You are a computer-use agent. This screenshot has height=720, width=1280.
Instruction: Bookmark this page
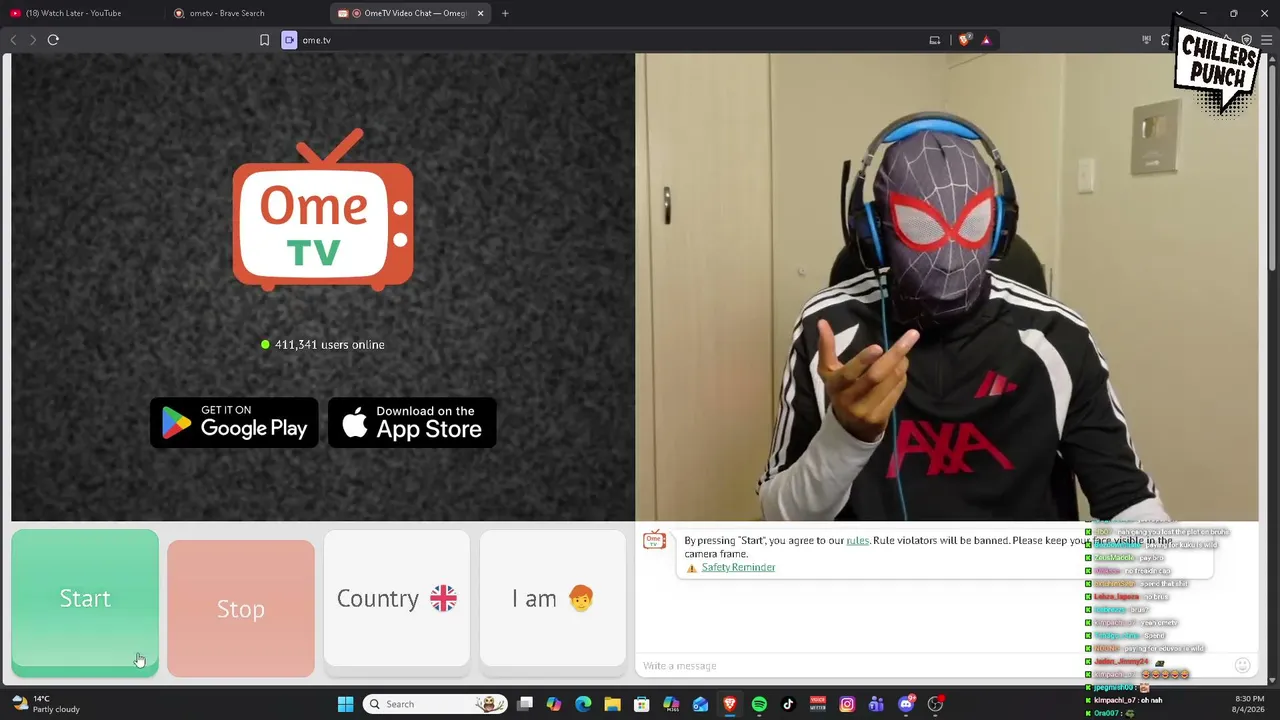(264, 40)
